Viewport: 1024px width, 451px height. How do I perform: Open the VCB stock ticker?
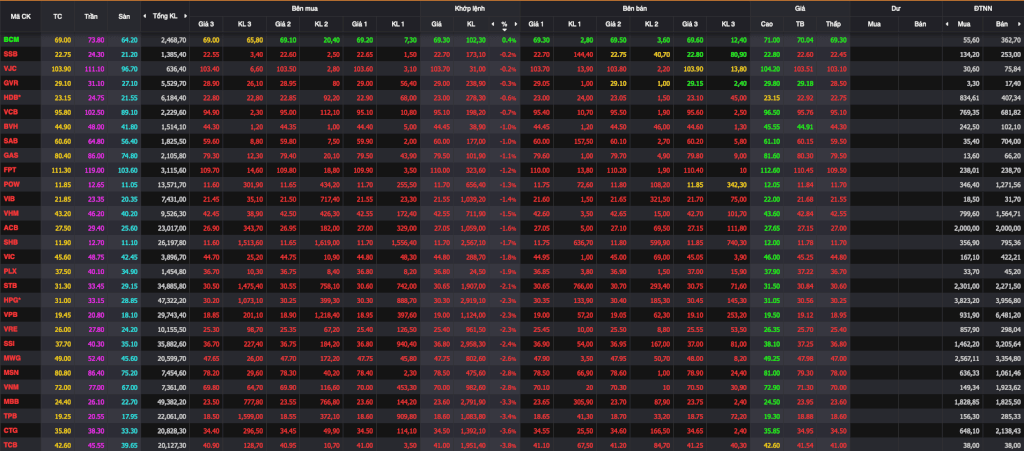[x=11, y=112]
